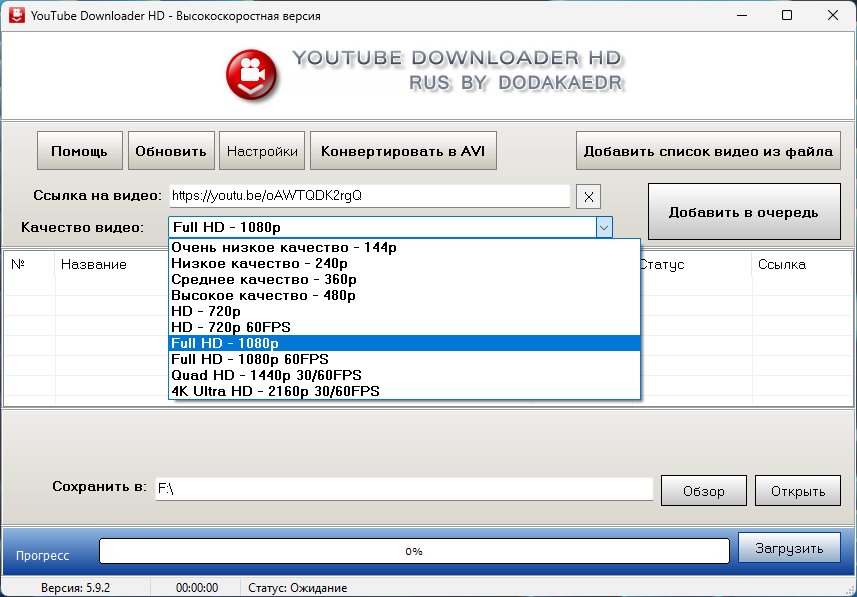The image size is (857, 597).
Task: Click the Прогресс label
Action: click(43, 556)
